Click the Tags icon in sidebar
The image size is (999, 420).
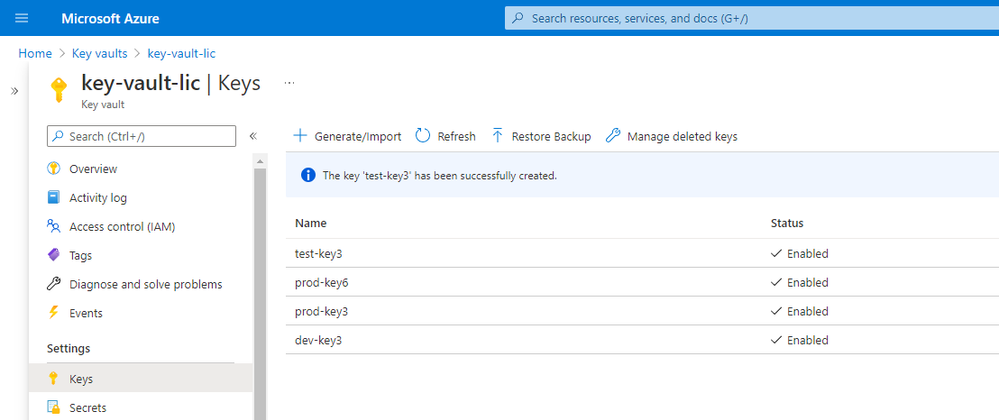(54, 256)
